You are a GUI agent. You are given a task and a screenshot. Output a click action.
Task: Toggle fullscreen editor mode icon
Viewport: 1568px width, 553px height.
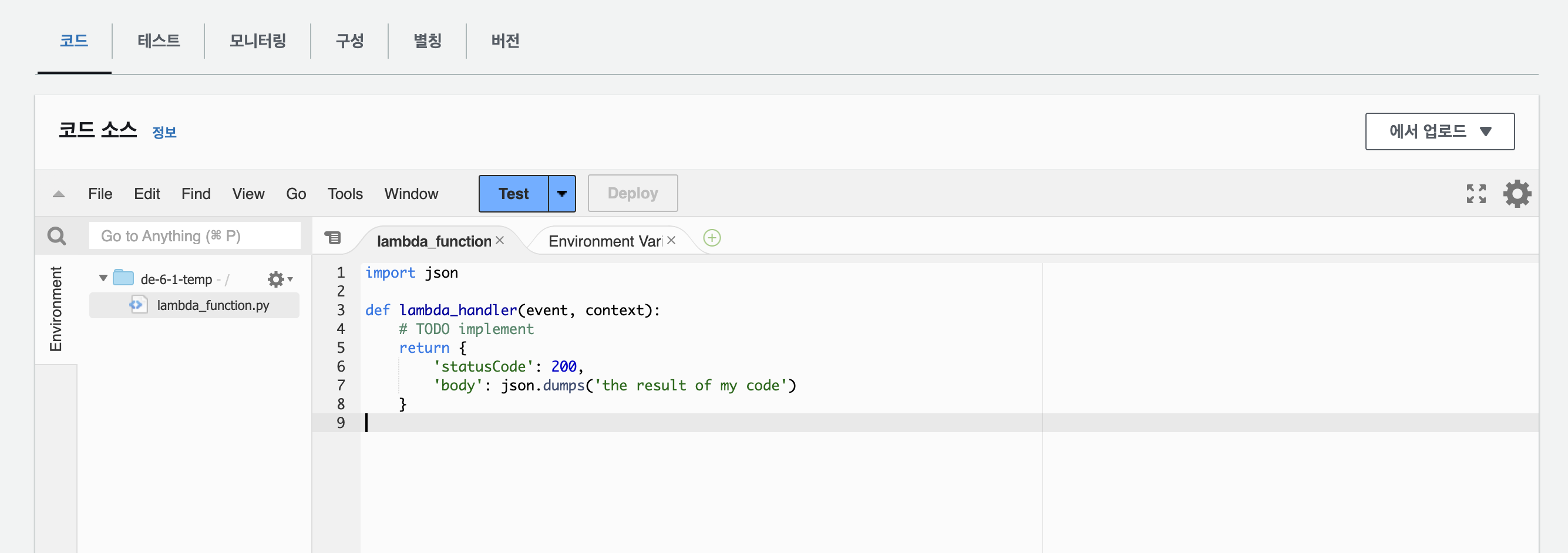tap(1475, 194)
